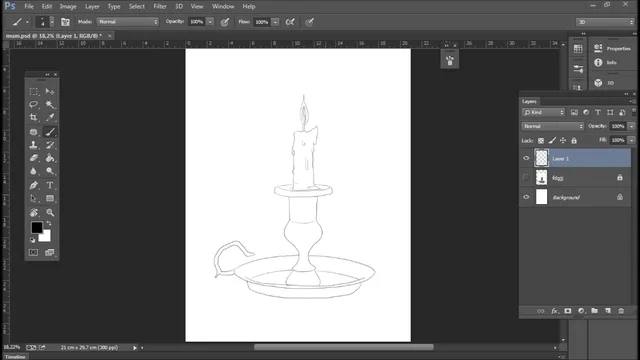Select the Lasso tool

tap(33, 104)
